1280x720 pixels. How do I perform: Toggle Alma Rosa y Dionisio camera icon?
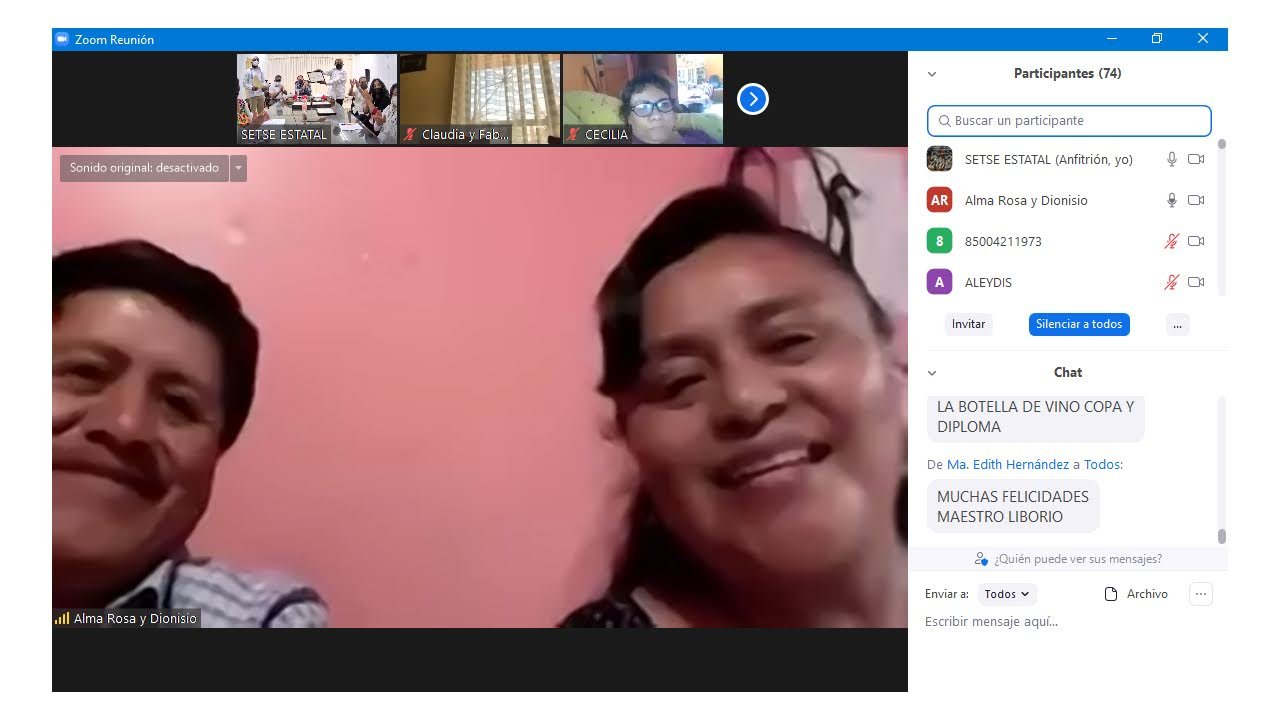(1196, 200)
